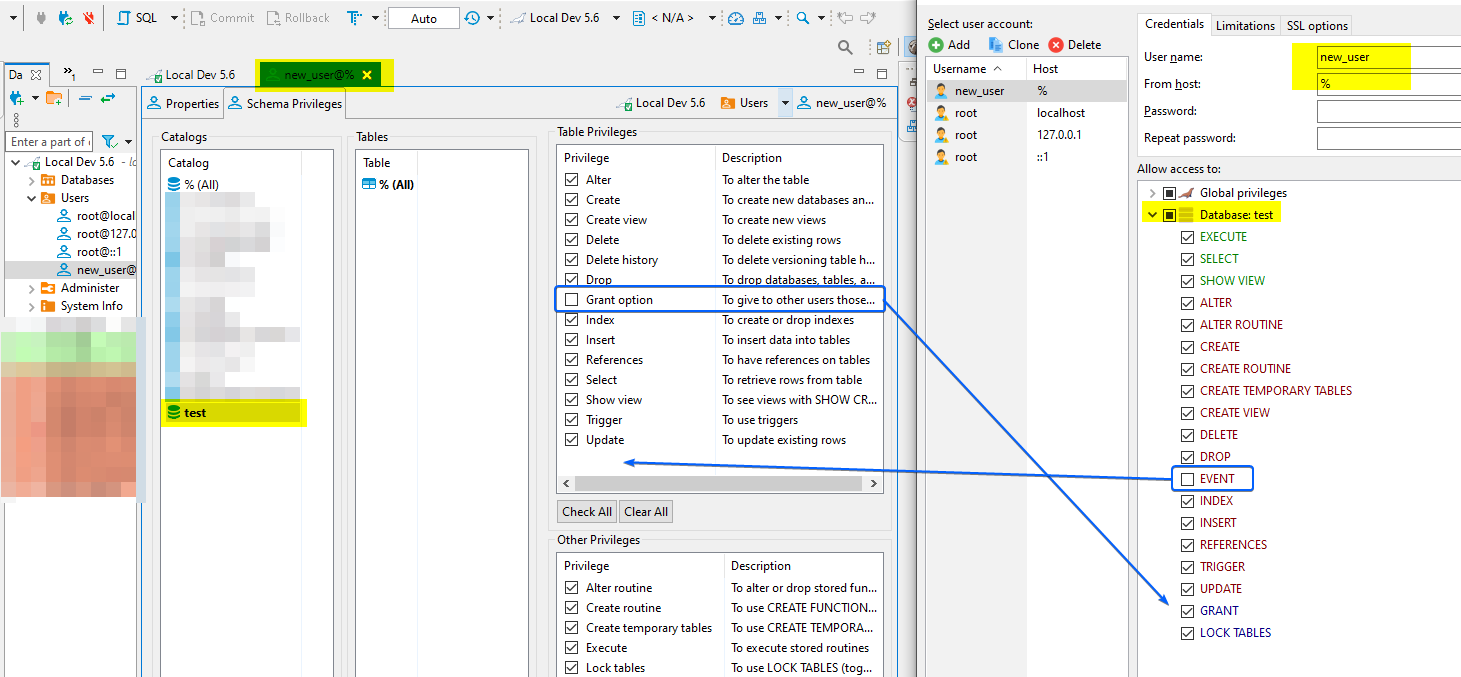Click the Collapse All icon in navigator
Image resolution: width=1461 pixels, height=677 pixels.
coord(85,98)
